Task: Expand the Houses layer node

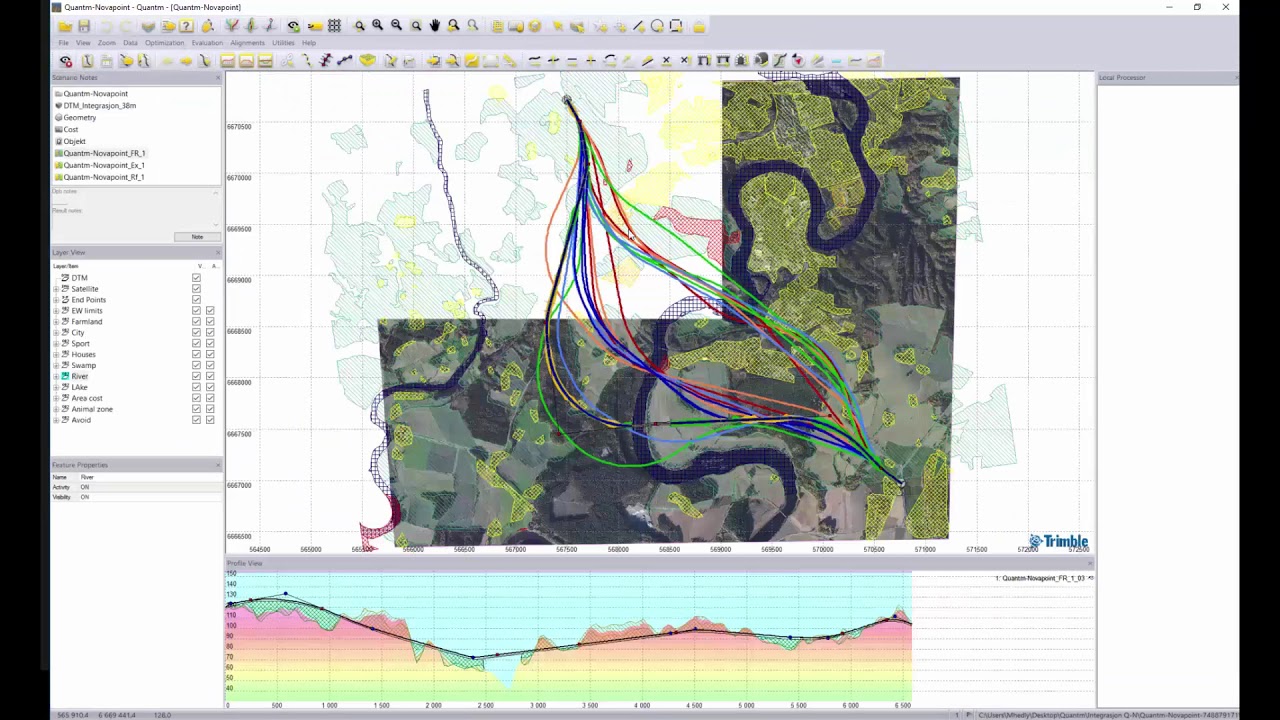Action: (x=57, y=354)
